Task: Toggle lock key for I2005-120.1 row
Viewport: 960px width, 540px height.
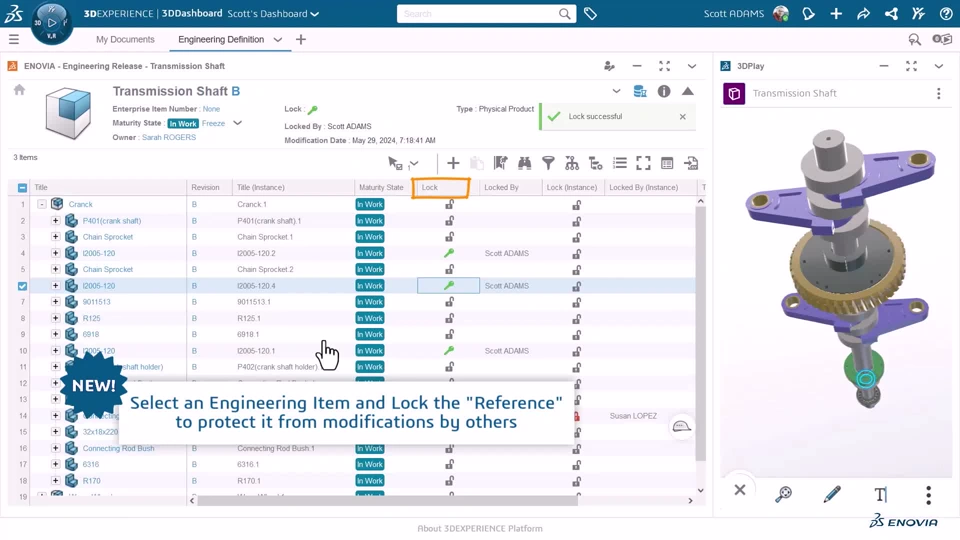Action: point(449,350)
